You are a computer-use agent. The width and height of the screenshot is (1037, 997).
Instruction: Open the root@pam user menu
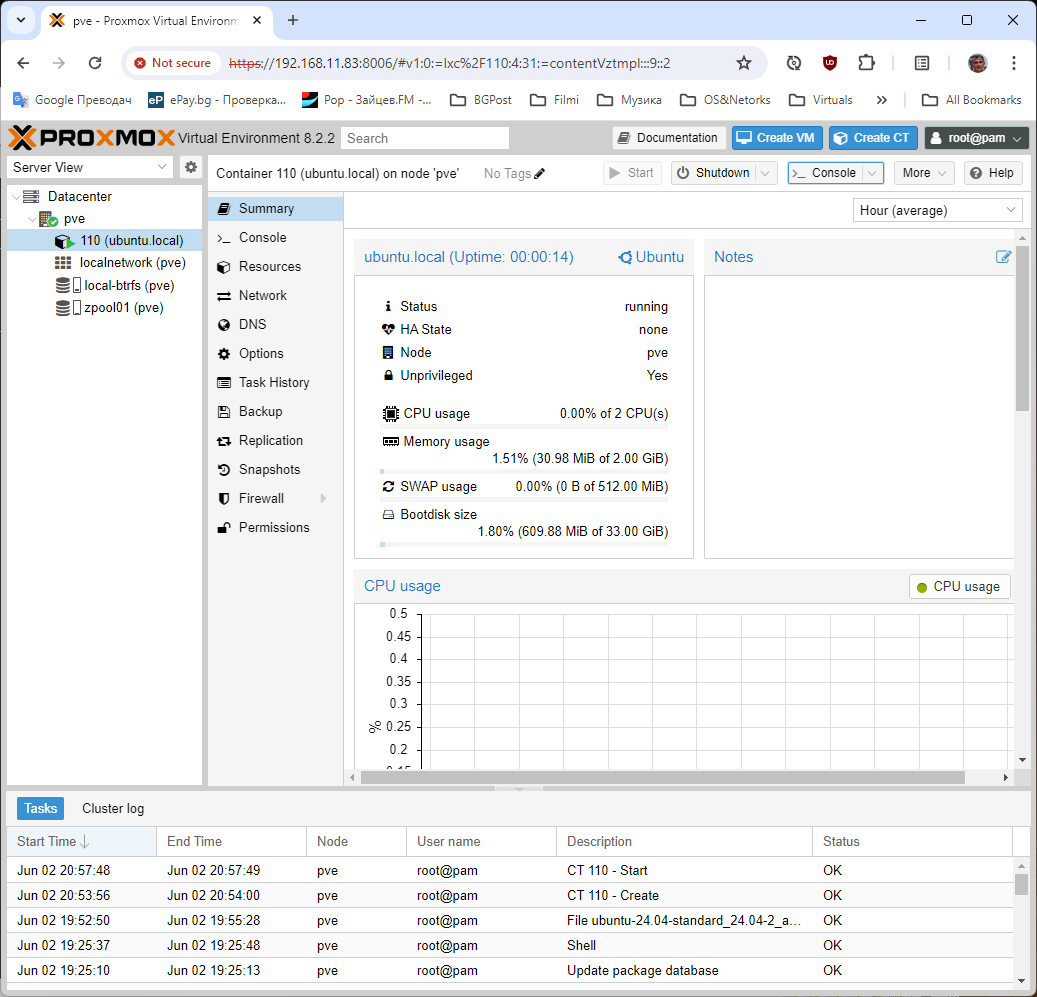[976, 138]
